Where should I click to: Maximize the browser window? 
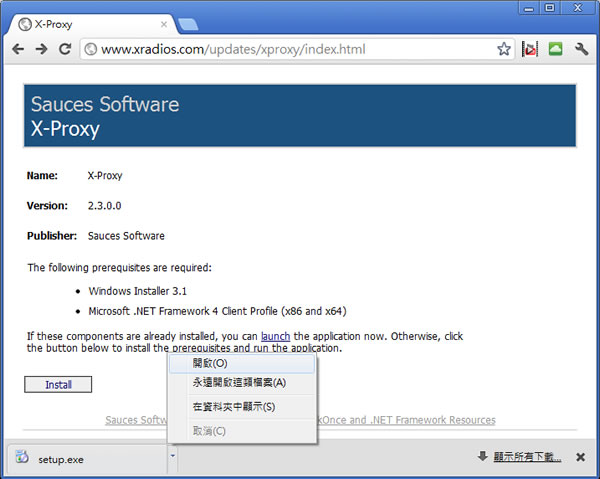550,8
